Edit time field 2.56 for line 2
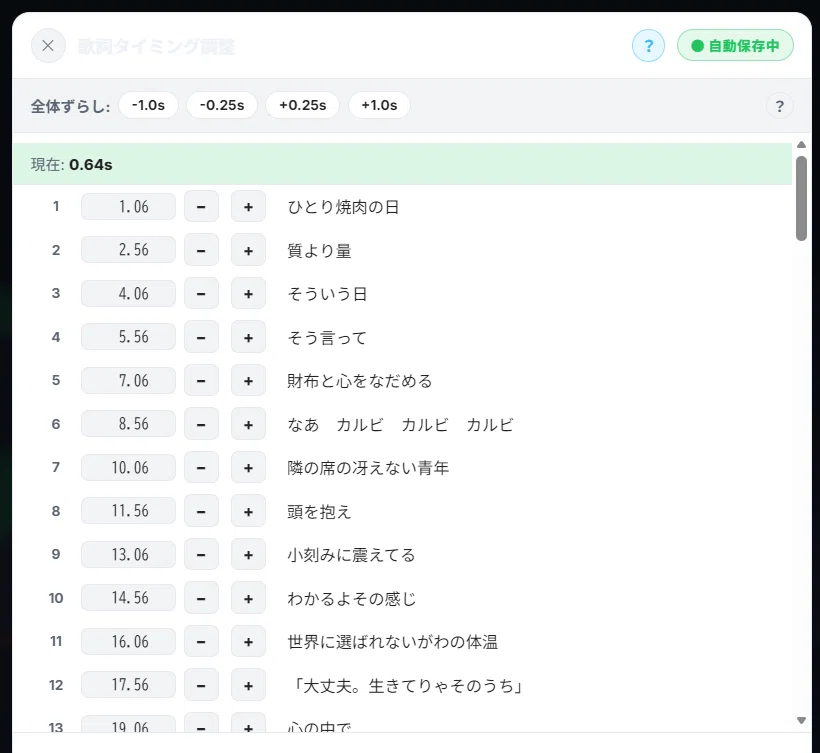This screenshot has height=753, width=820. [x=128, y=250]
